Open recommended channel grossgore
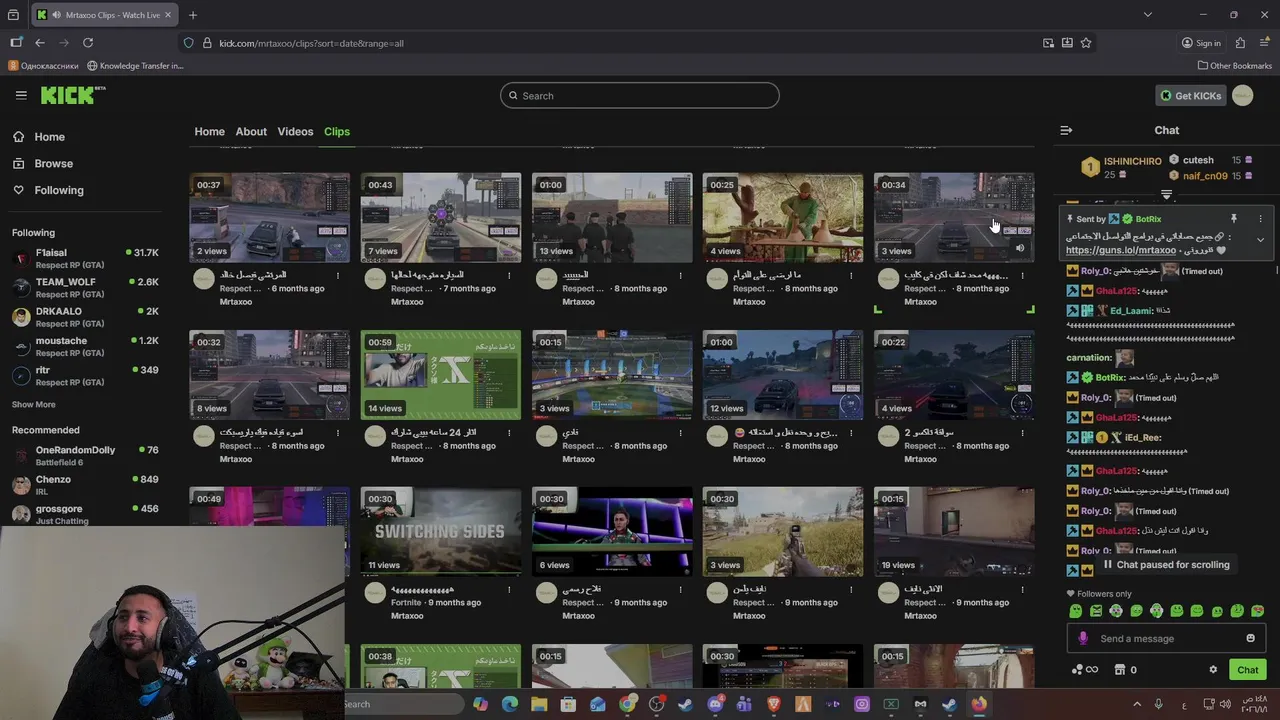This screenshot has width=1280, height=720. [x=85, y=514]
